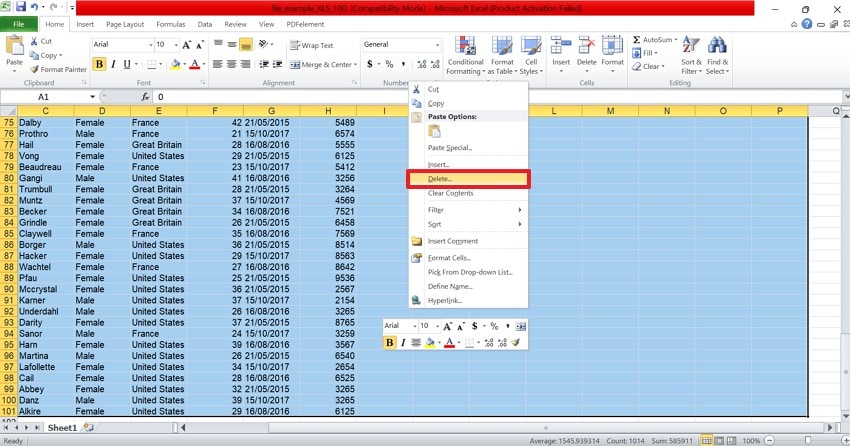This screenshot has width=850, height=446.
Task: Click the Fill button in Editing group
Action: 645,53
